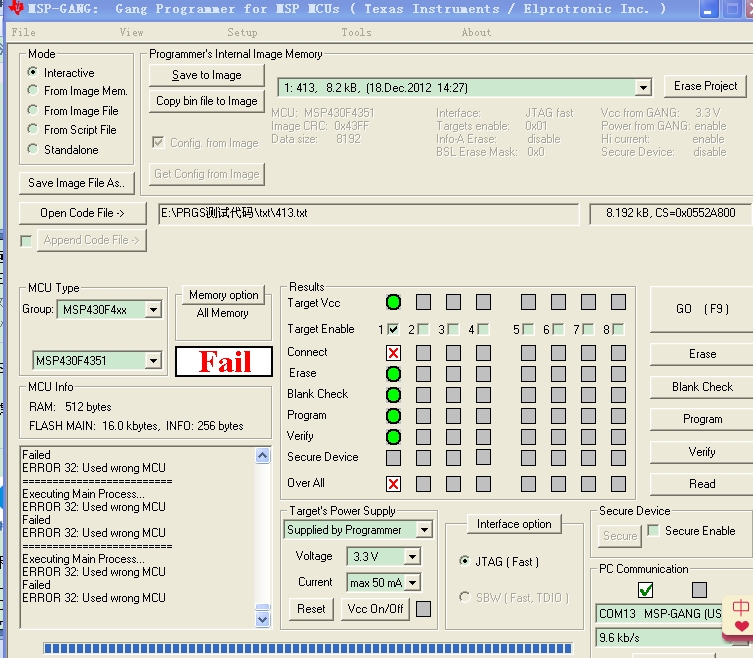Screen dimensions: 753x658
Task: Expand the Current max 50 mA dropdown
Action: [412, 583]
